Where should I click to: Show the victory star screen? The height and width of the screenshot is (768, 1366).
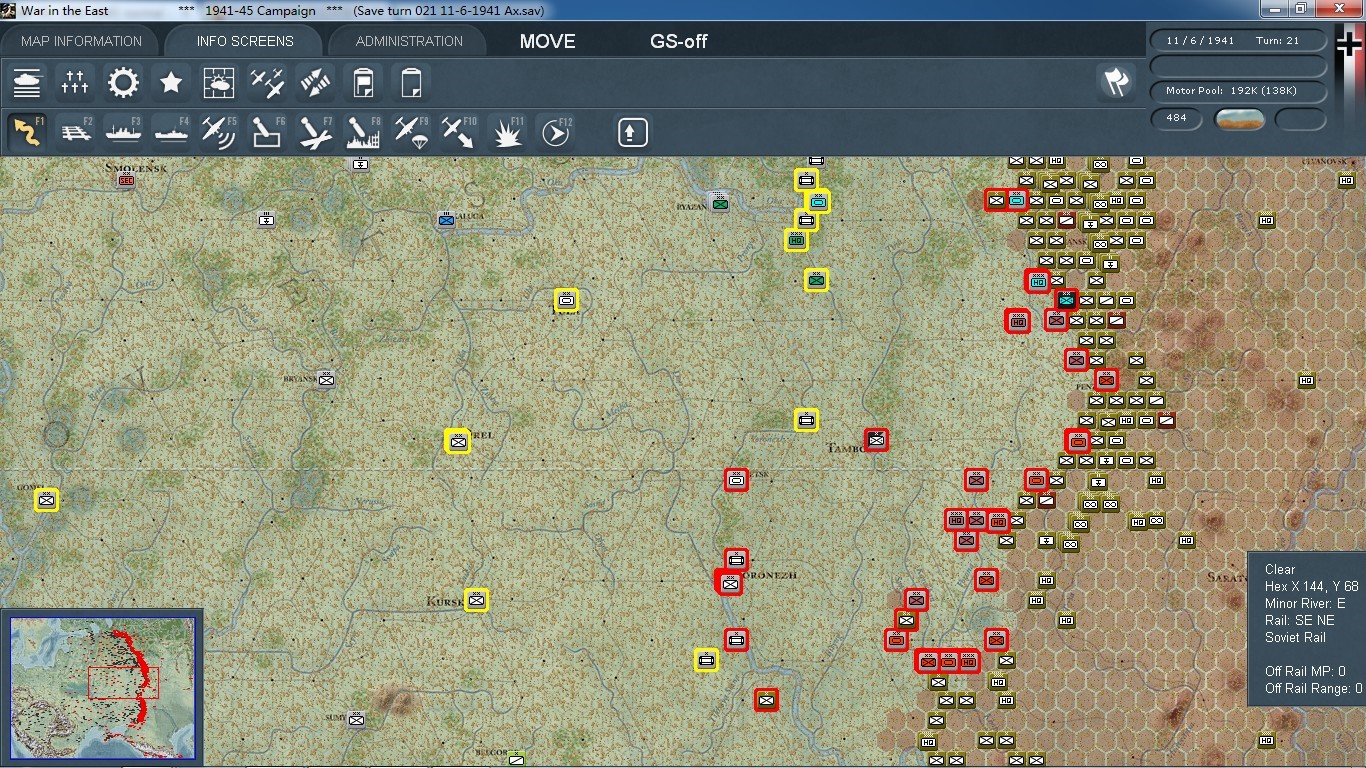(171, 83)
